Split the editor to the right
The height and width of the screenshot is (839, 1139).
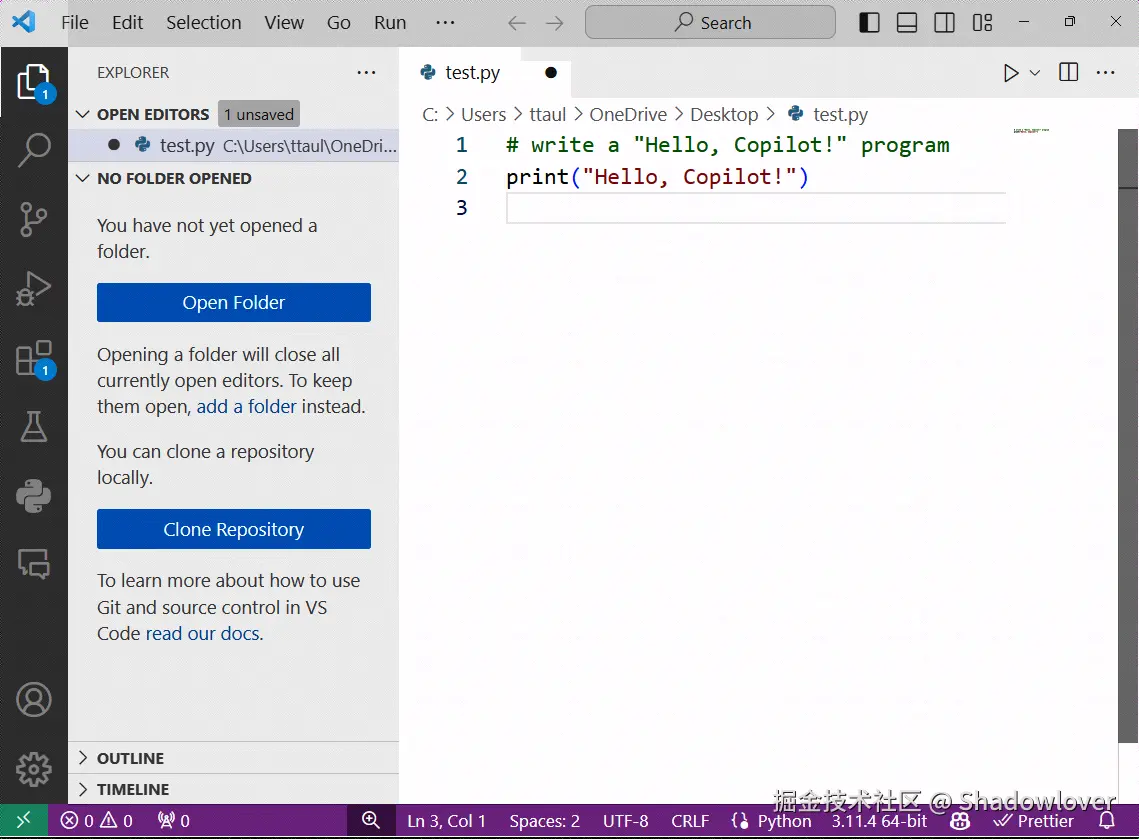[x=1069, y=73]
